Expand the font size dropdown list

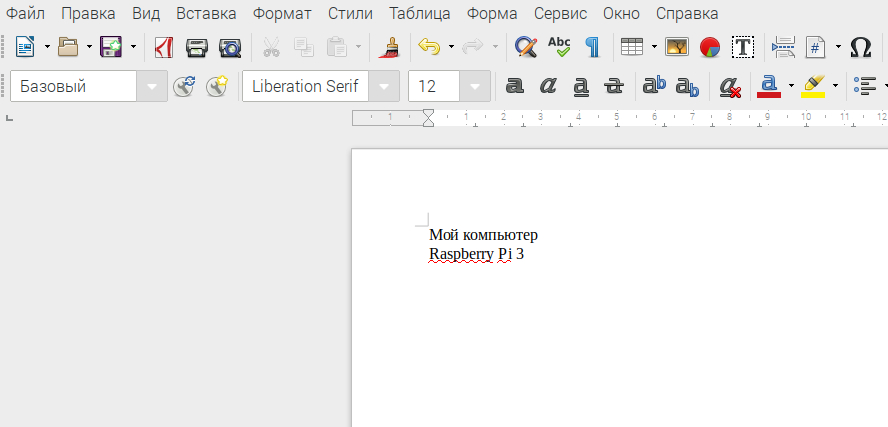click(x=475, y=86)
